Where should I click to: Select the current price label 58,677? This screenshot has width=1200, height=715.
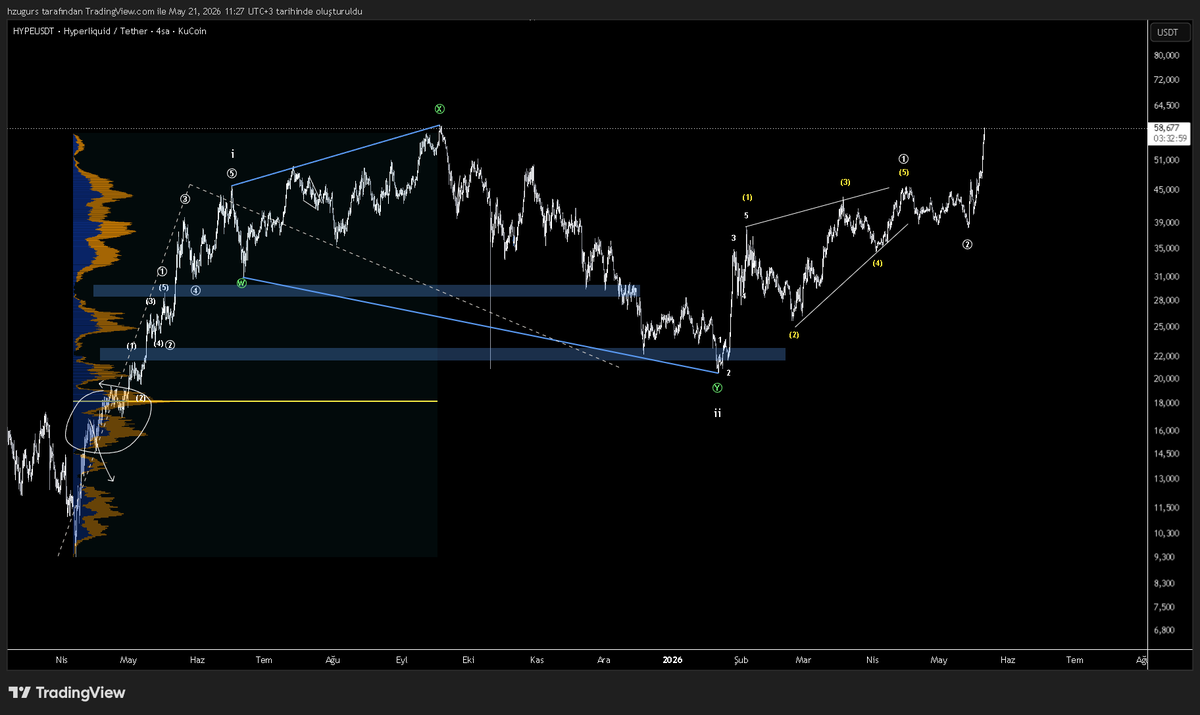(1166, 128)
